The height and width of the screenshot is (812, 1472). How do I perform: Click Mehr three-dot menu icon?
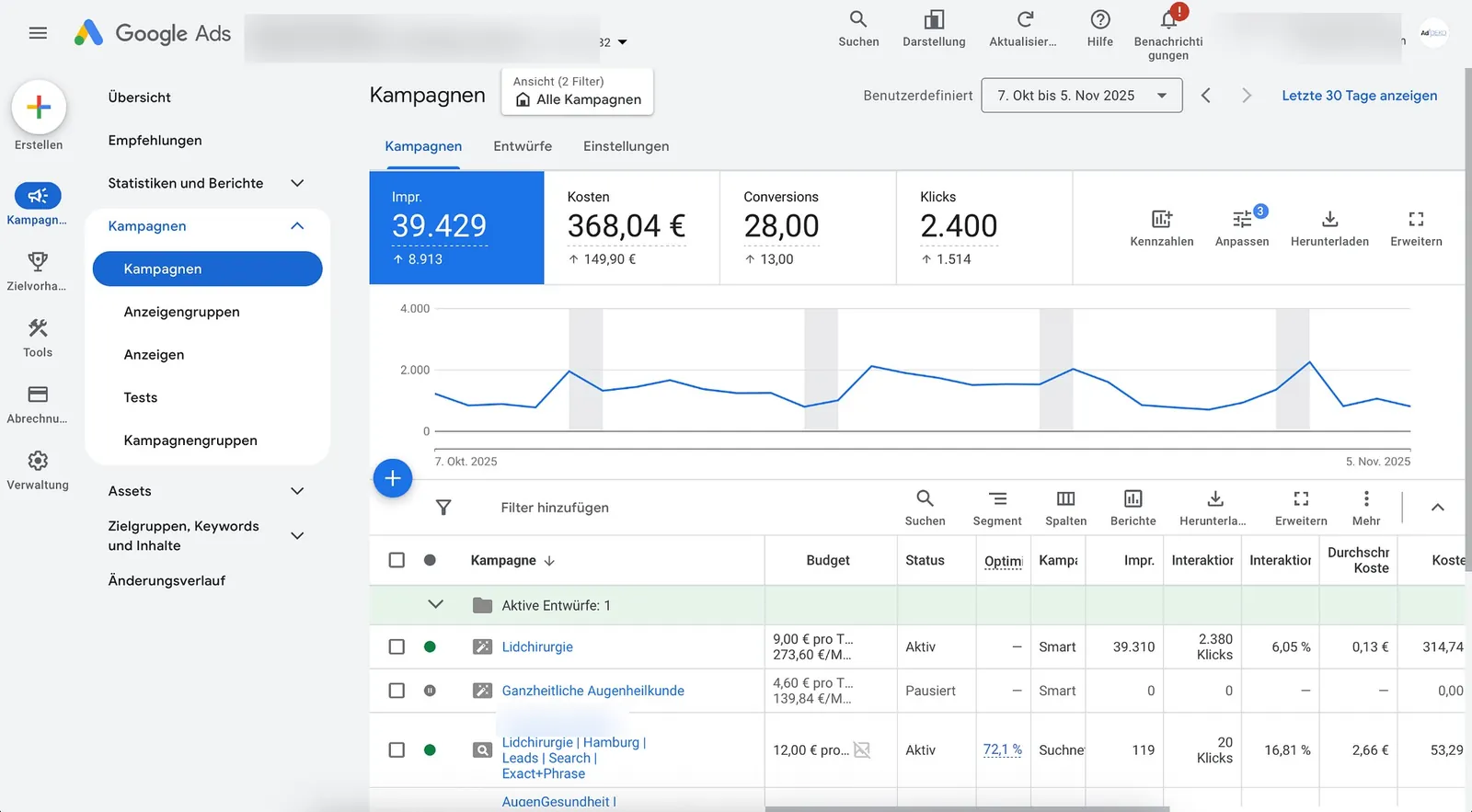[1366, 498]
